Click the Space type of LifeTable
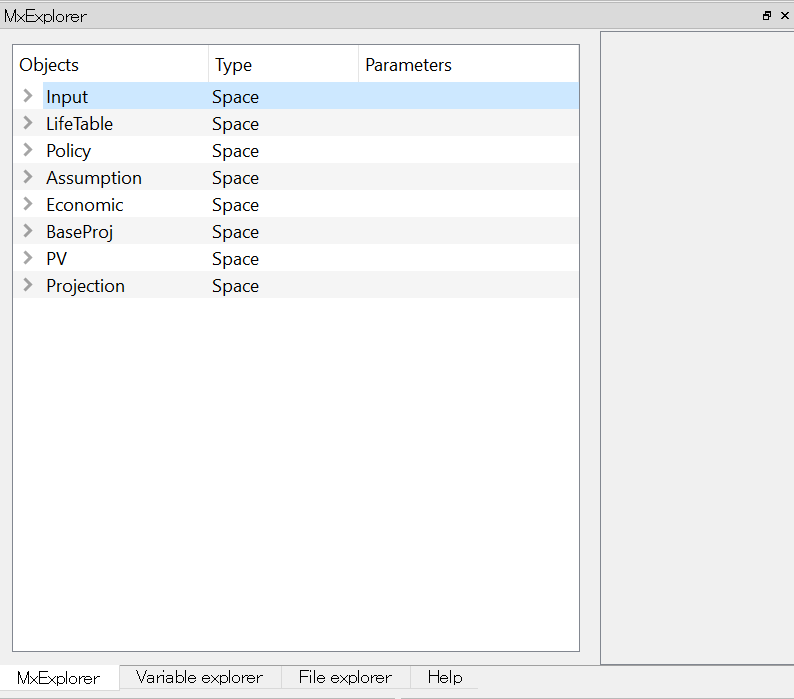794x699 pixels. (x=235, y=125)
